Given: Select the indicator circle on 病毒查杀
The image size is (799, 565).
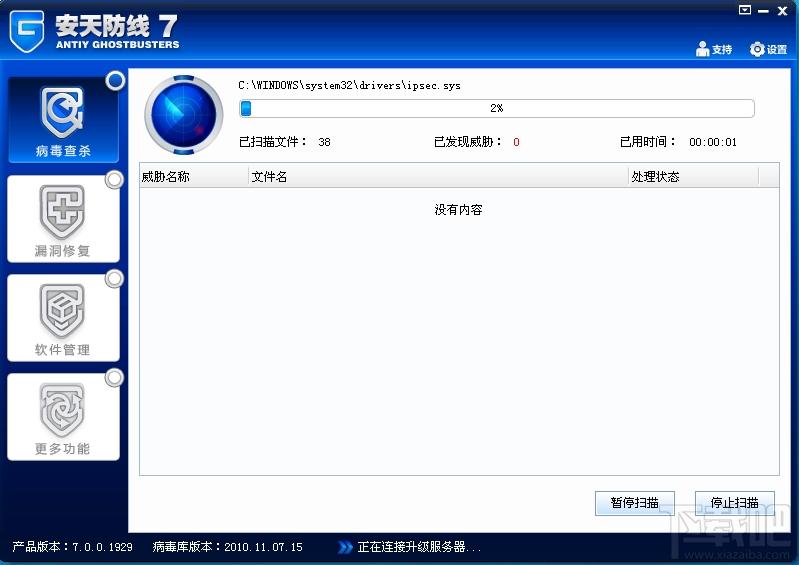Looking at the screenshot, I should click(115, 80).
